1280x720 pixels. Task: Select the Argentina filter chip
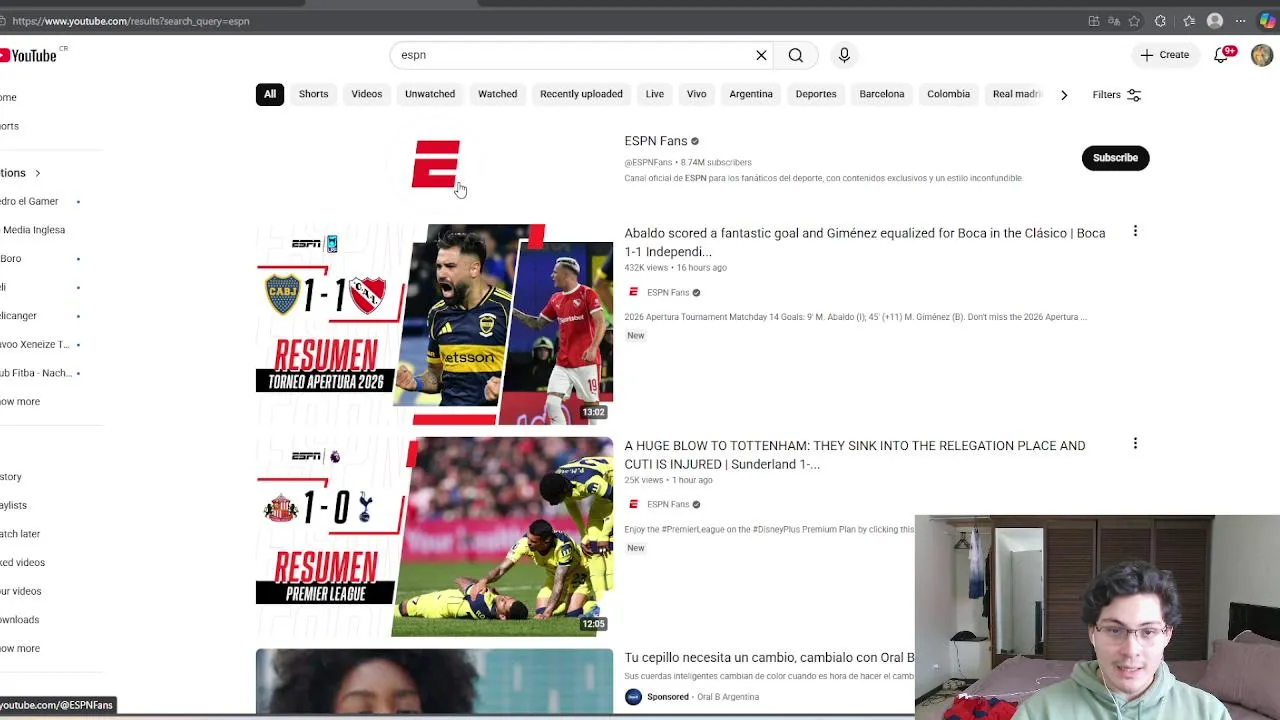pyautogui.click(x=751, y=94)
